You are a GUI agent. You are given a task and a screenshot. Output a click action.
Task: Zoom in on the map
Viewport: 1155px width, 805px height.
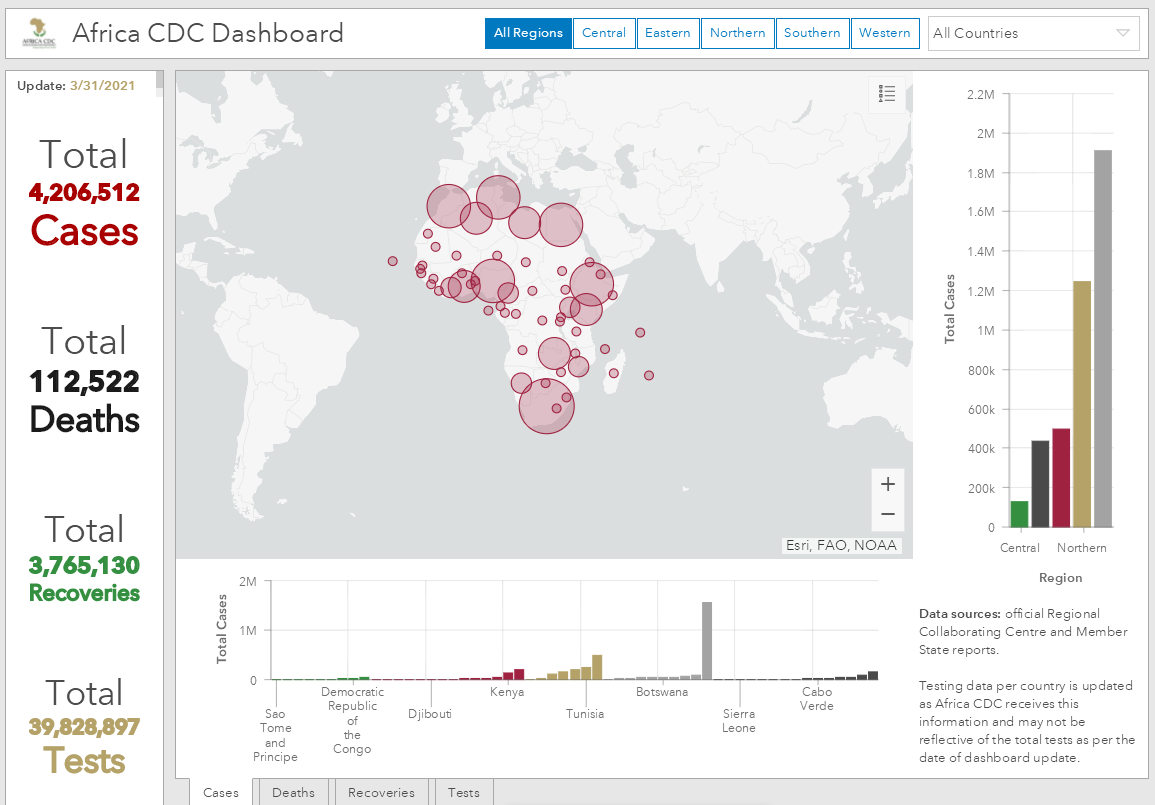click(x=887, y=484)
